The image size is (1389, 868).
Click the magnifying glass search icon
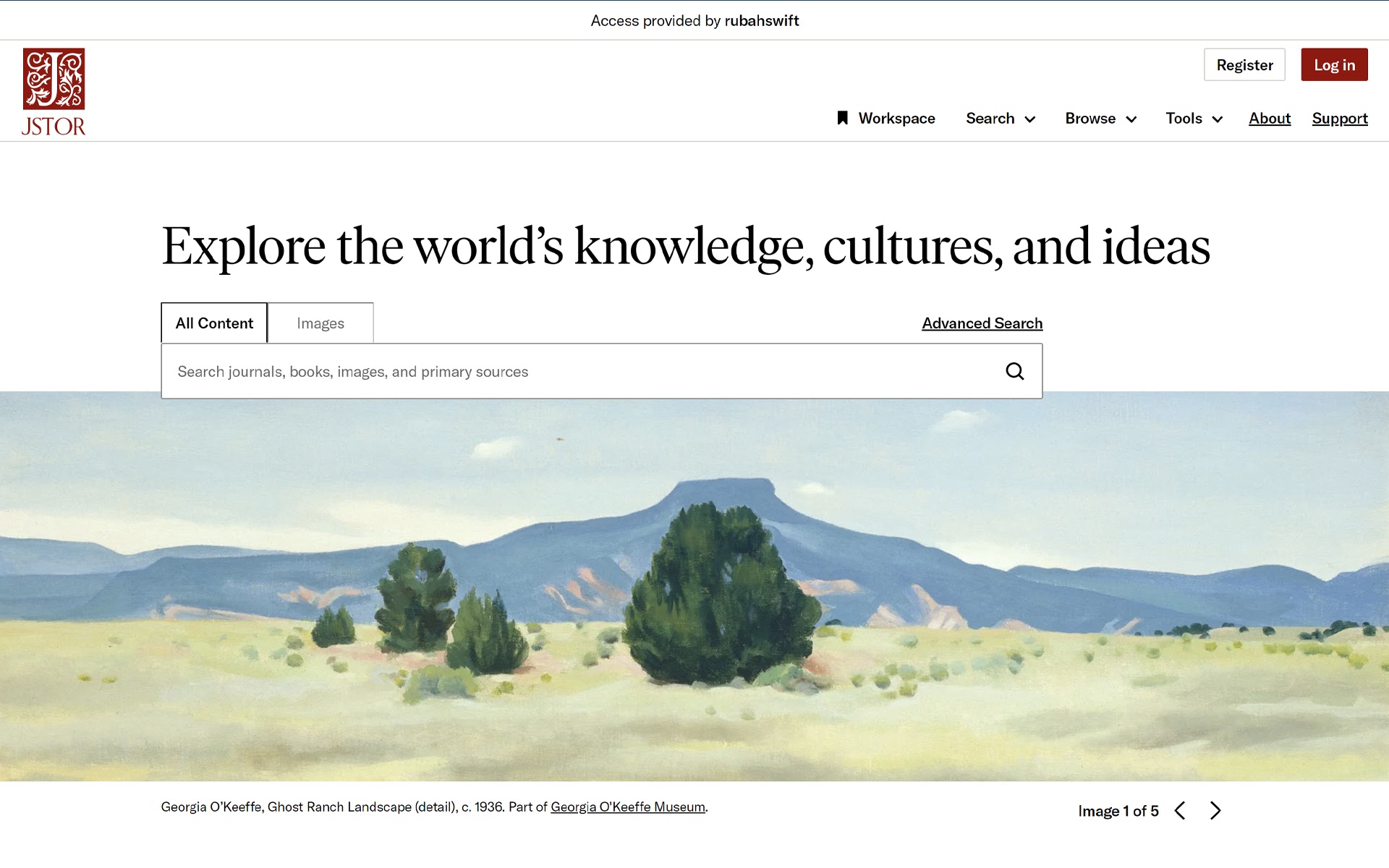point(1015,371)
